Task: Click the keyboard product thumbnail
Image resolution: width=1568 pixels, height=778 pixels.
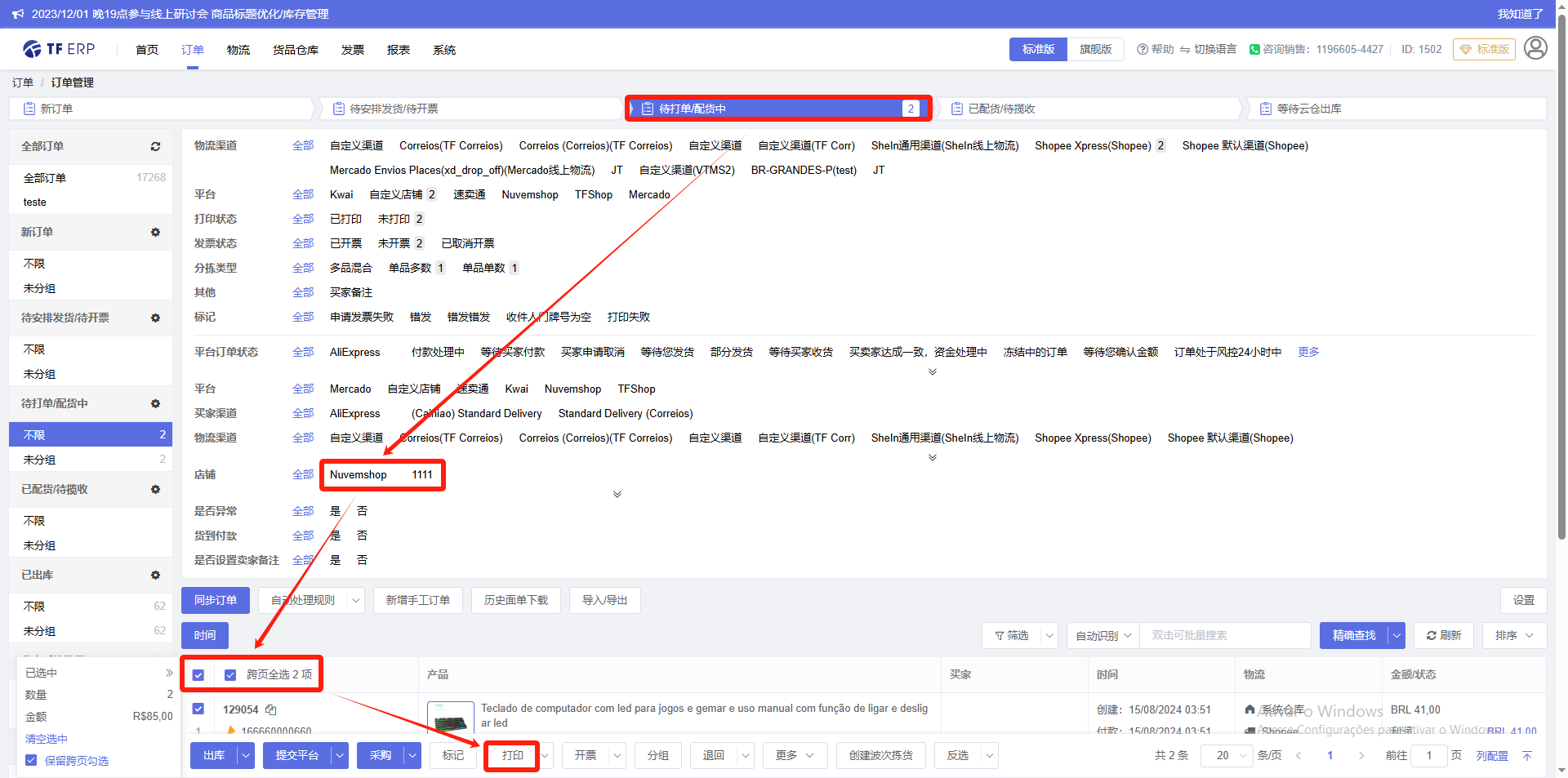Action: click(451, 718)
